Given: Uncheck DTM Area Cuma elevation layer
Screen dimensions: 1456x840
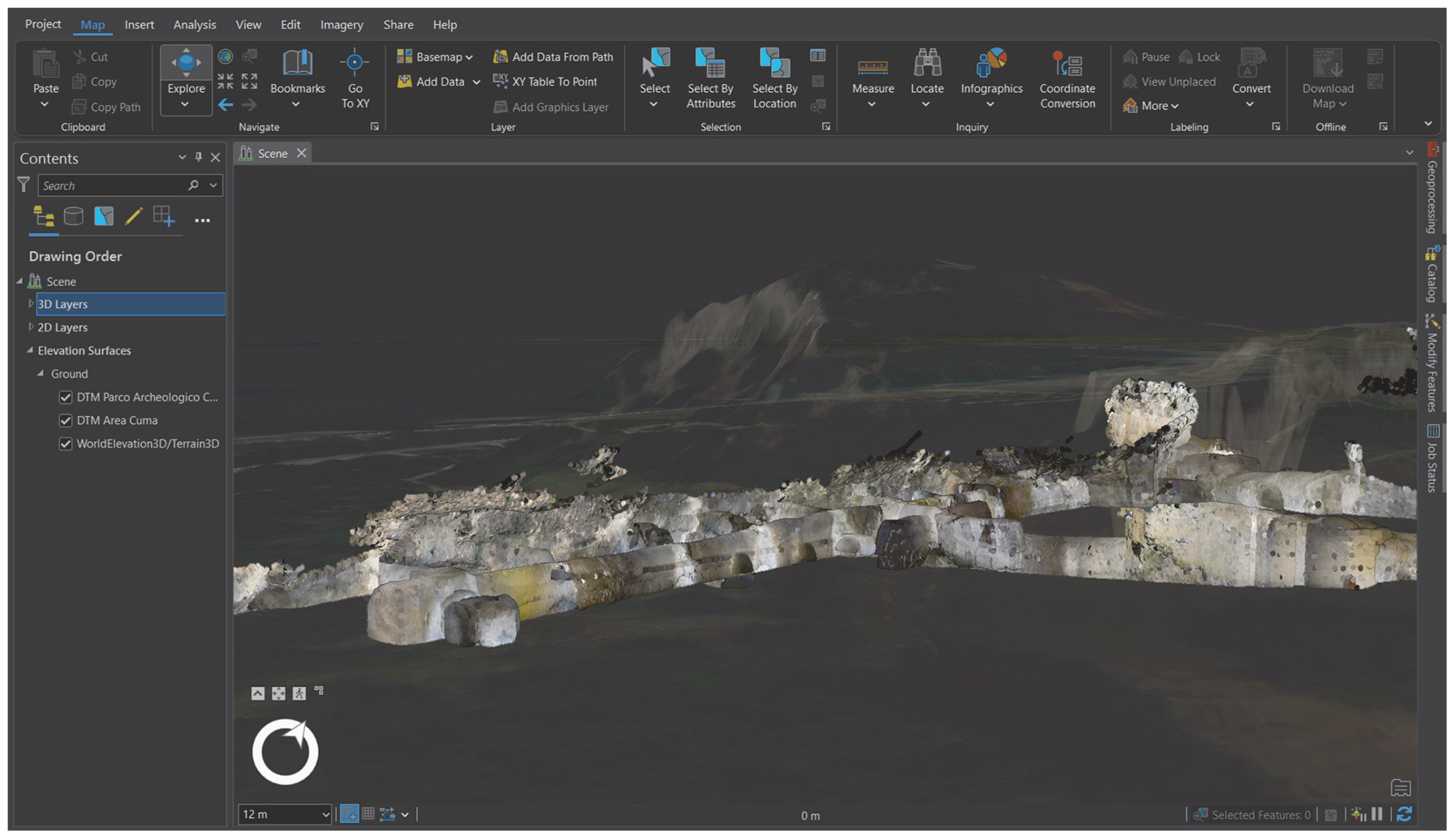Looking at the screenshot, I should [66, 421].
